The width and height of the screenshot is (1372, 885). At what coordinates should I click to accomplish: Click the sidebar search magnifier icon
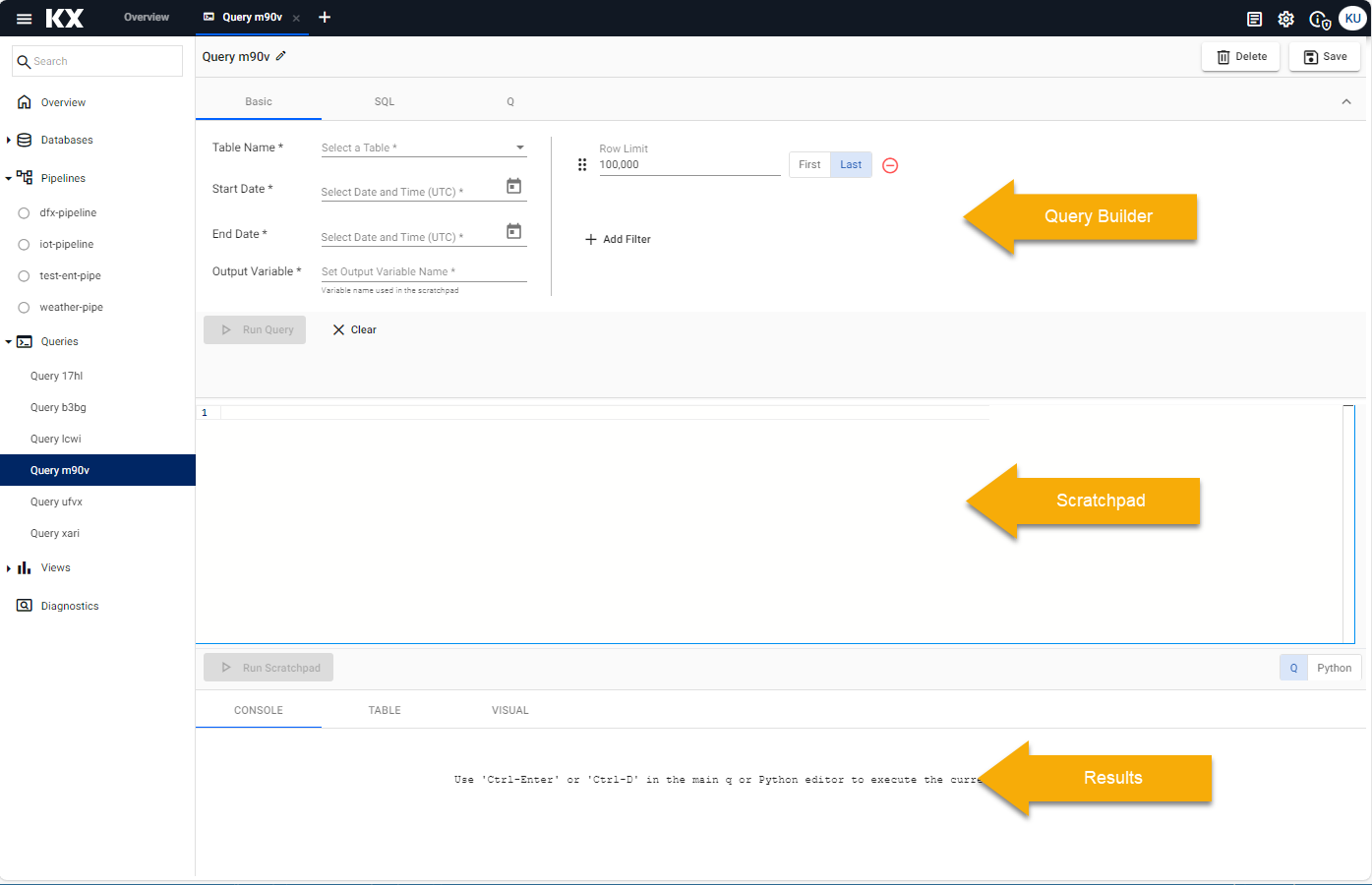click(x=25, y=61)
